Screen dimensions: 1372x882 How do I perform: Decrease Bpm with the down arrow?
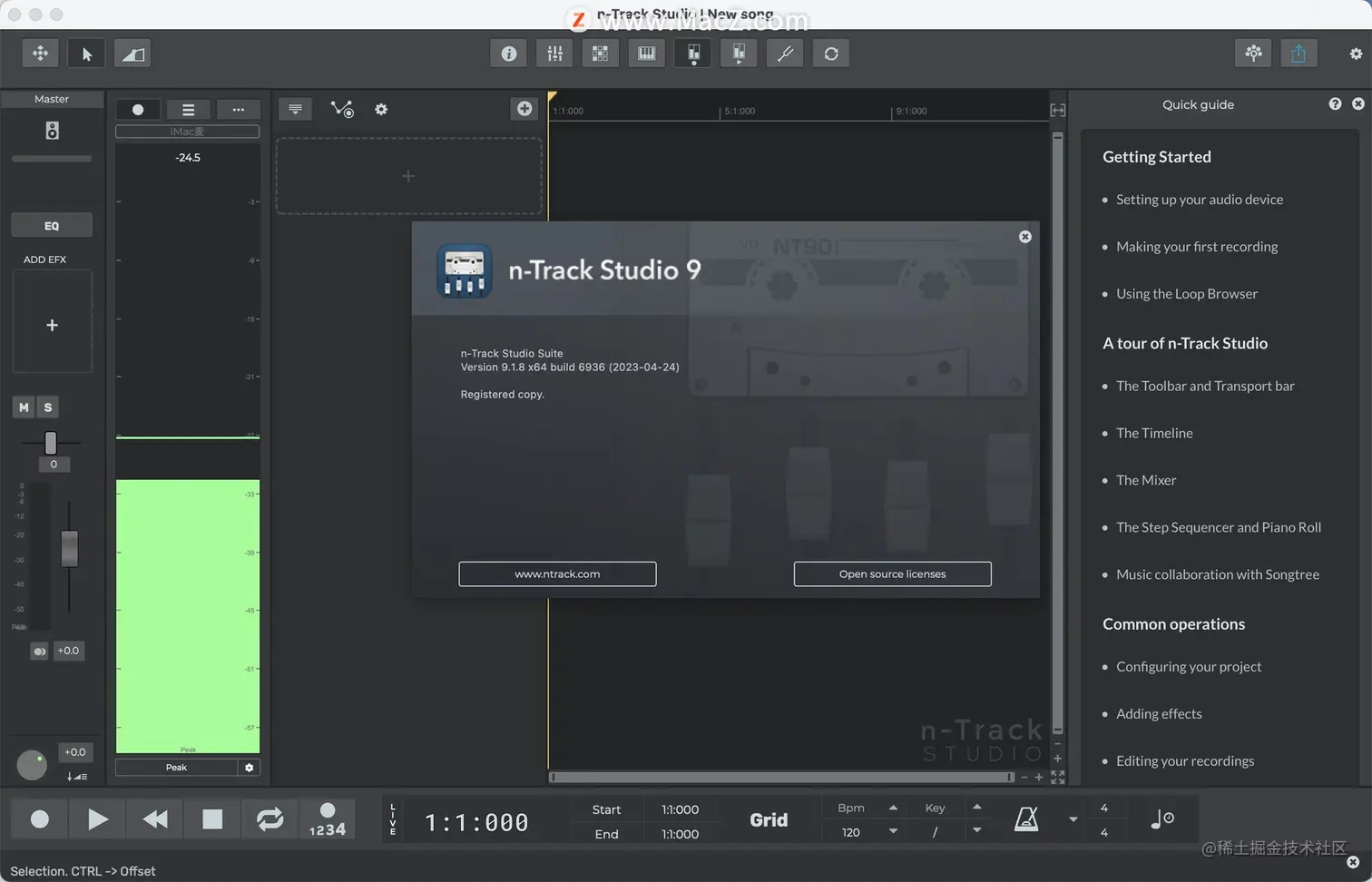point(893,831)
